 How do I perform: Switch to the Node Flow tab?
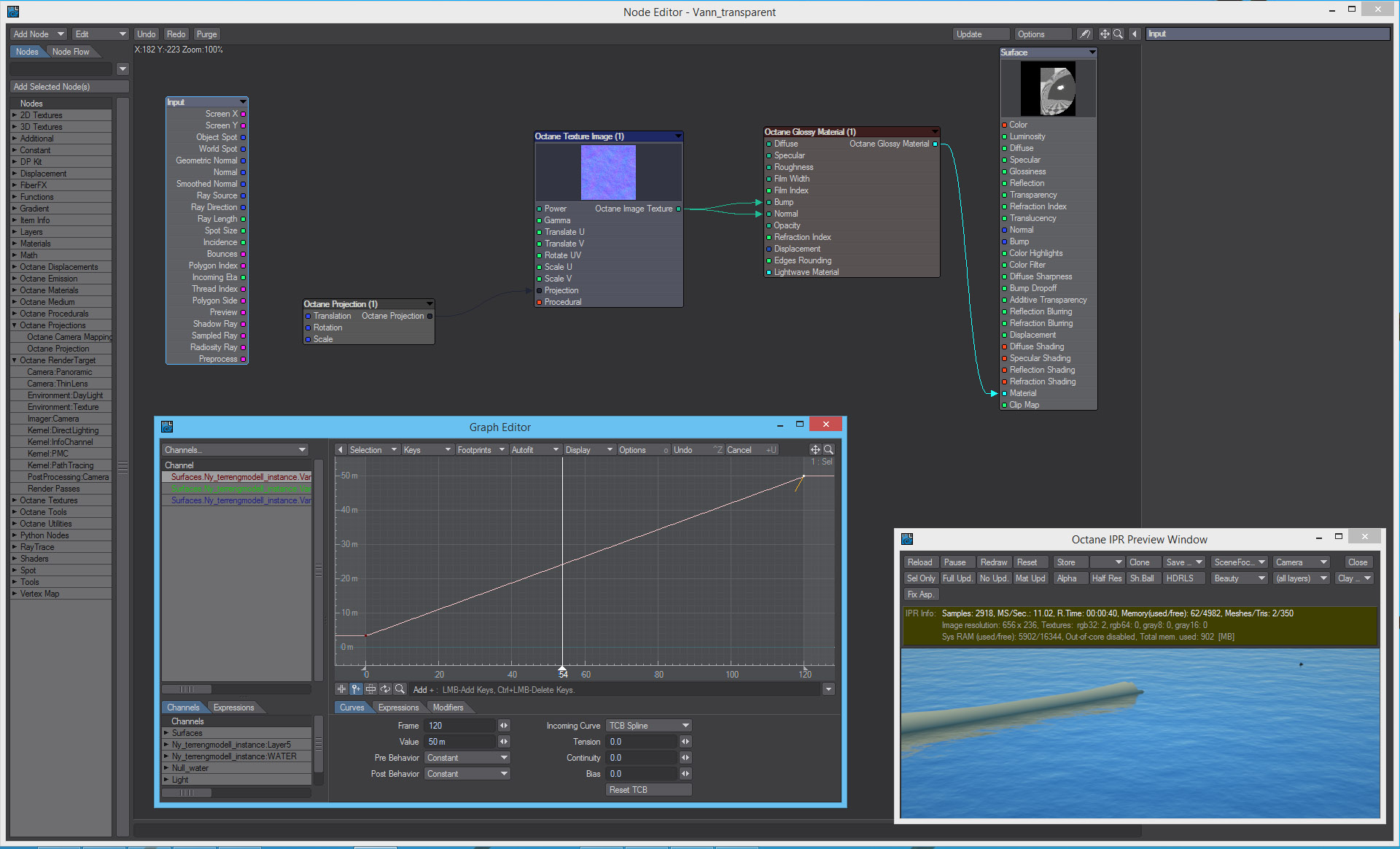71,52
